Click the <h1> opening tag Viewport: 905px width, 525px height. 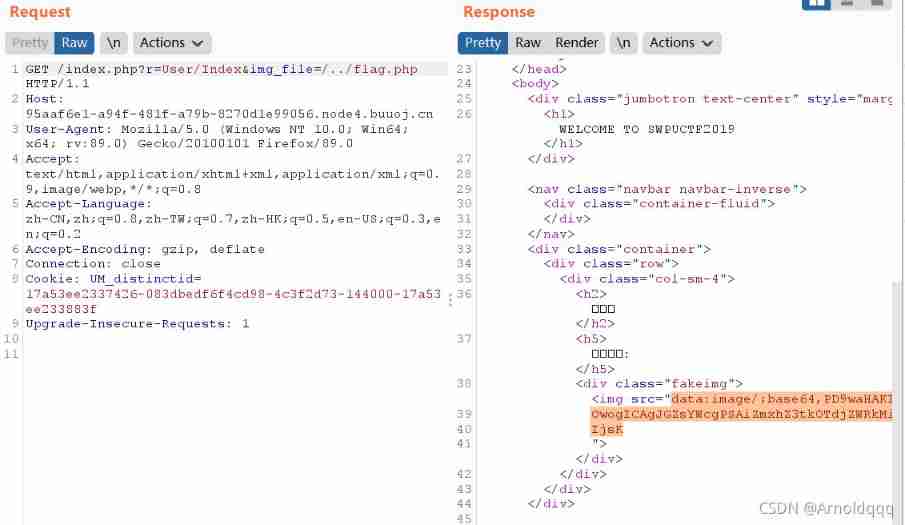coord(559,114)
